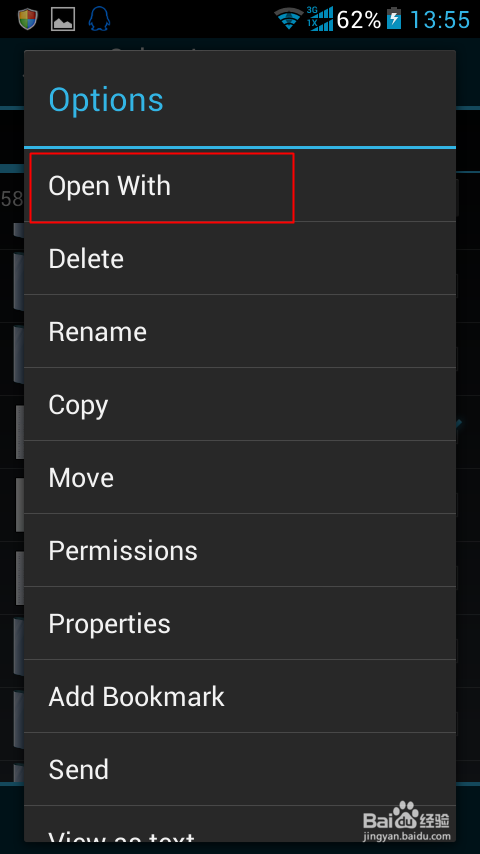Click the Options dialog title
The height and width of the screenshot is (854, 480).
pos(106,100)
